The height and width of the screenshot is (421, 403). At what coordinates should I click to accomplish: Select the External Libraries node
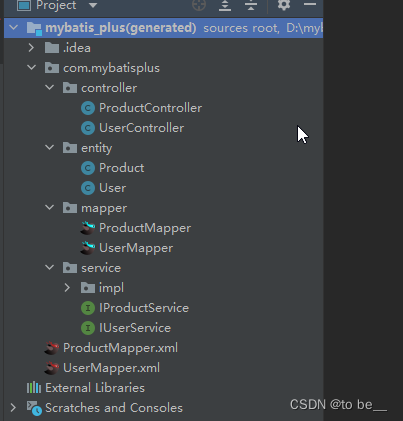(x=163, y=388)
